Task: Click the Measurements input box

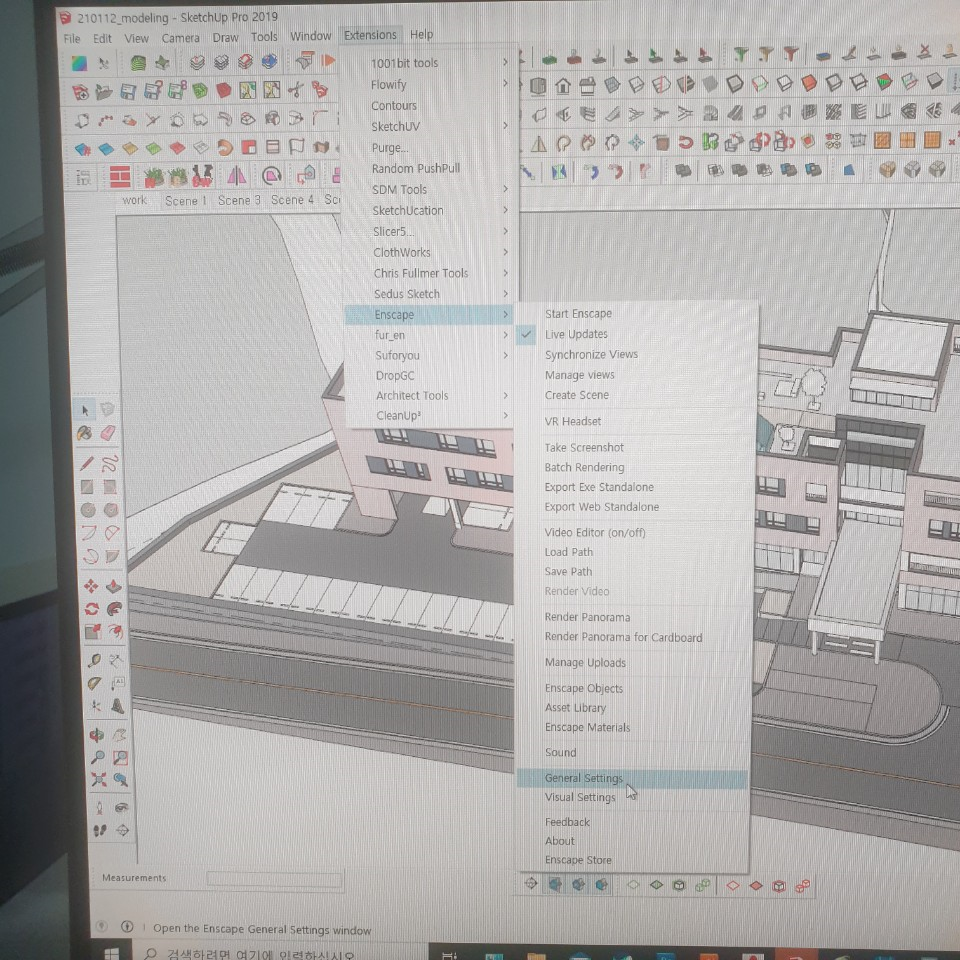Action: pyautogui.click(x=274, y=880)
